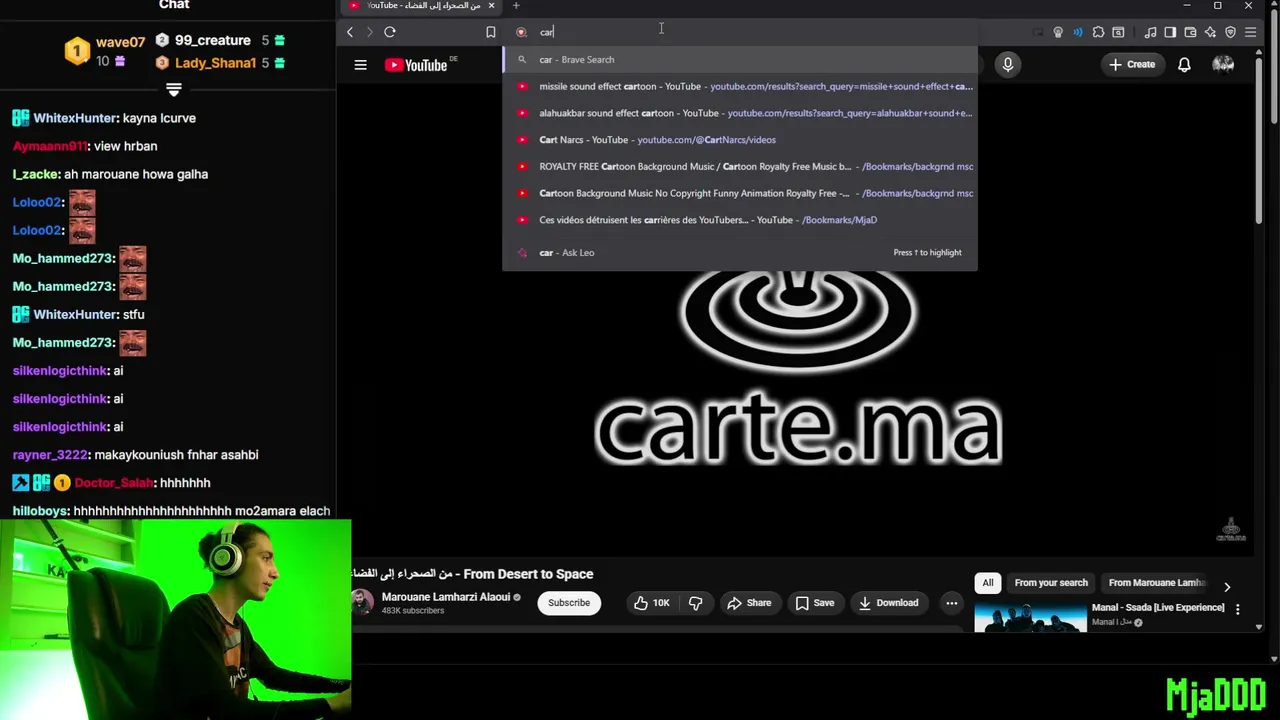The height and width of the screenshot is (720, 1280).
Task: Like the video with thumbs-up 10K
Action: pyautogui.click(x=652, y=603)
